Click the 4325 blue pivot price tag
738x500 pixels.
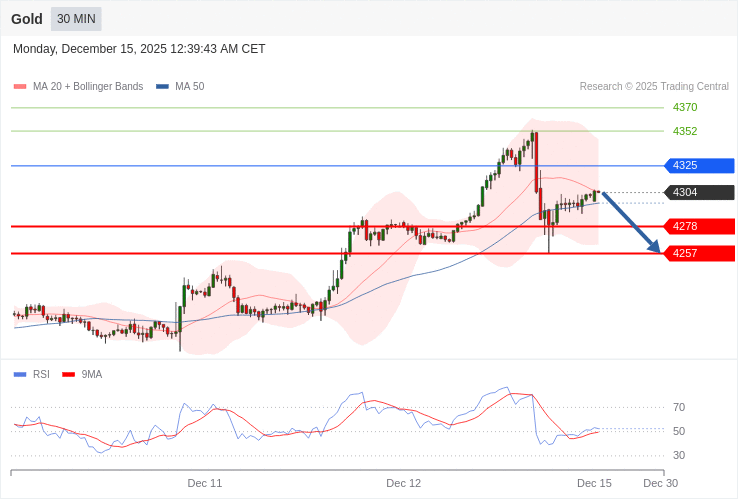tap(699, 165)
